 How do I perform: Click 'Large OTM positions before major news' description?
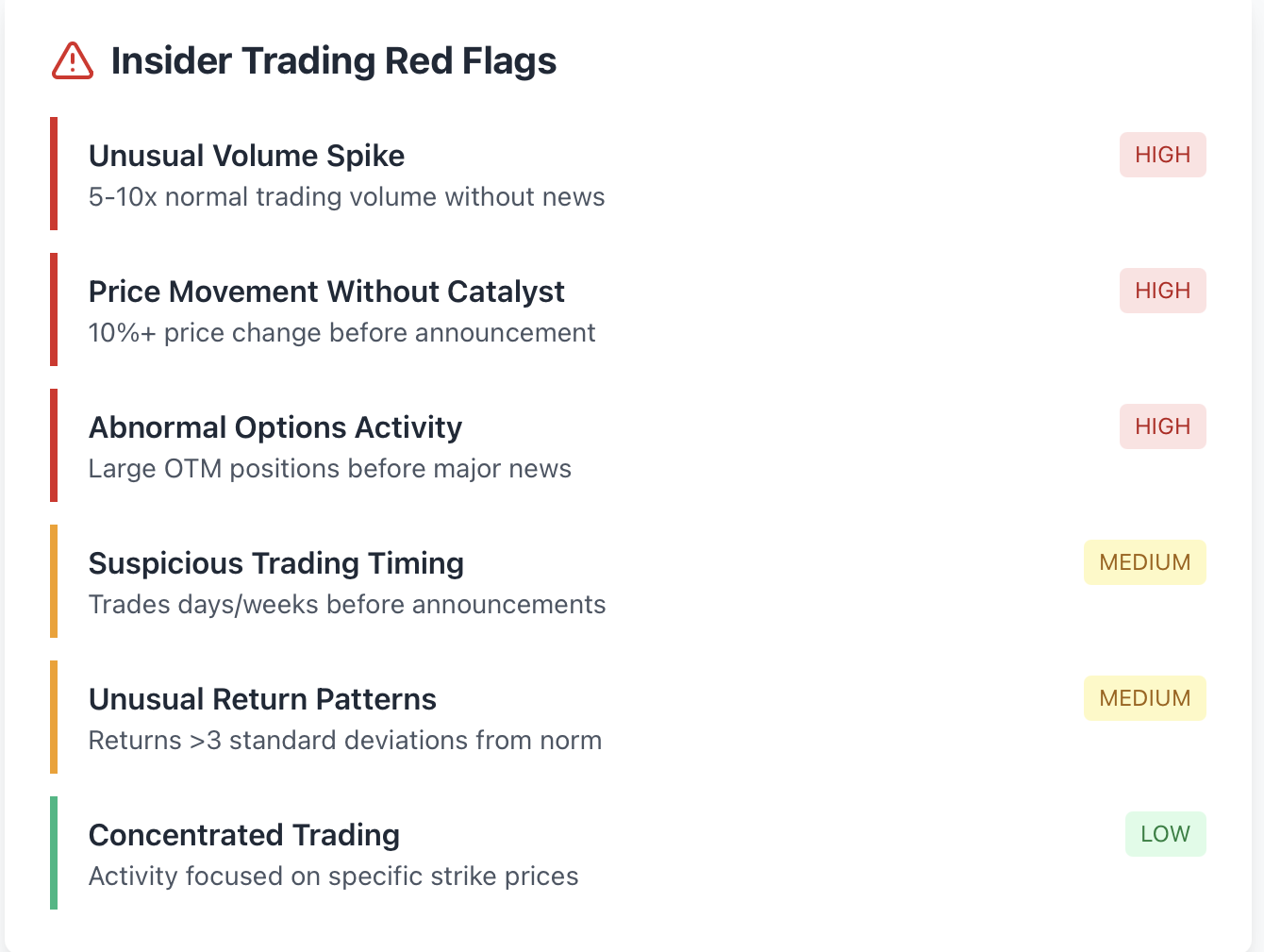(x=330, y=469)
